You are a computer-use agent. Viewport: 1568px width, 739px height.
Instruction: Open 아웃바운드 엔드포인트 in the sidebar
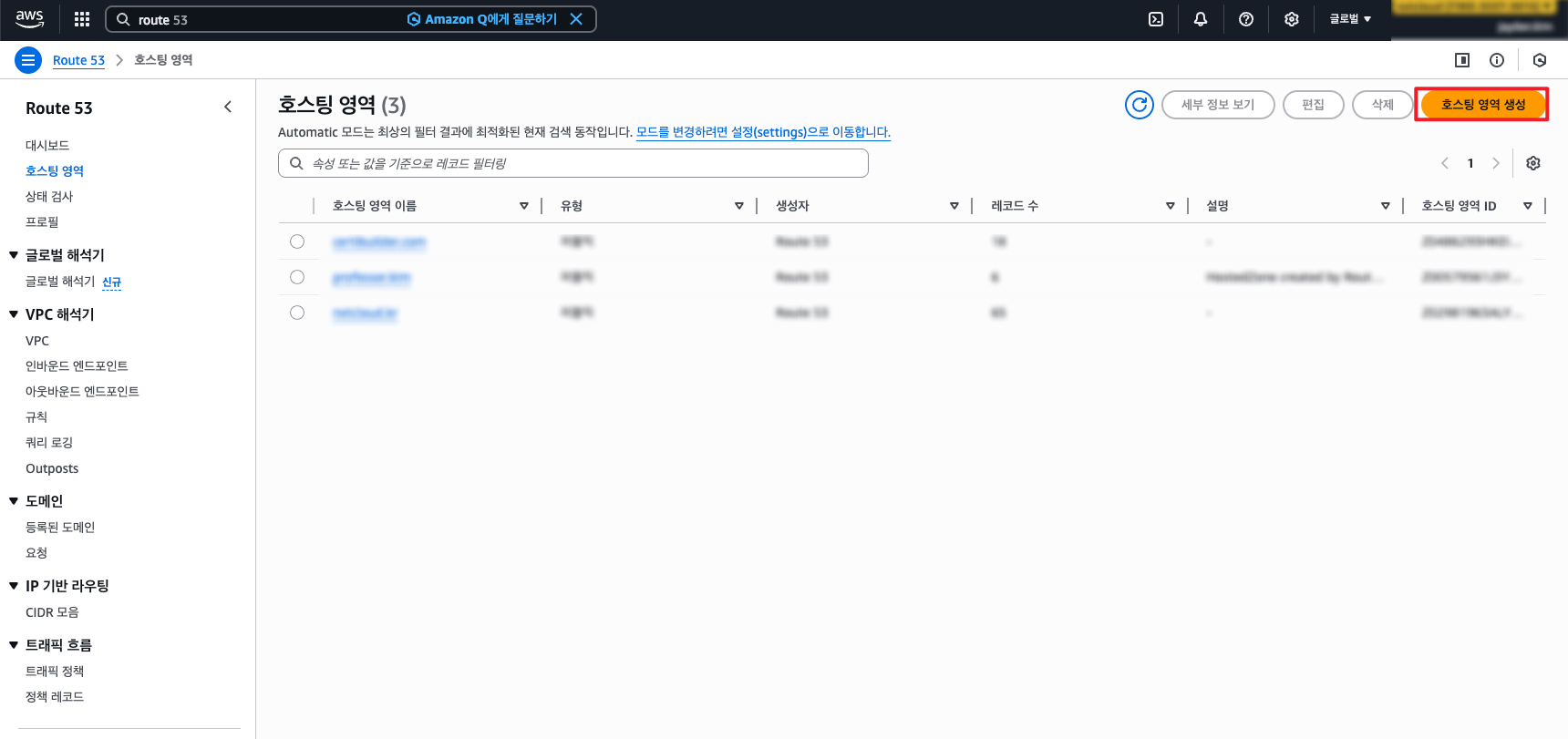coord(82,391)
